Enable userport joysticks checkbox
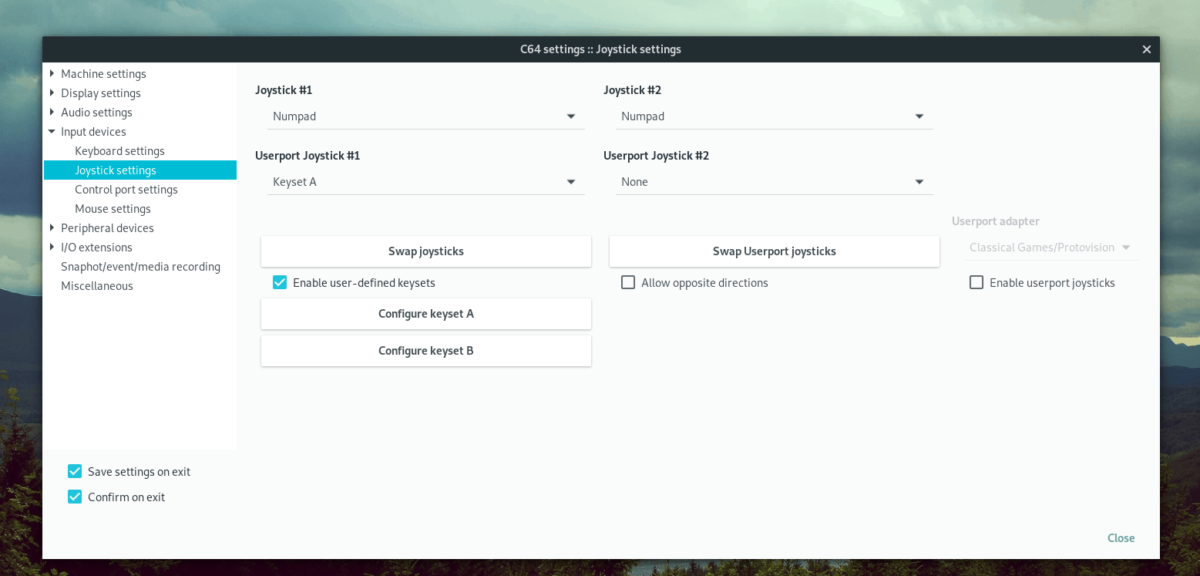The image size is (1200, 576). (x=976, y=283)
